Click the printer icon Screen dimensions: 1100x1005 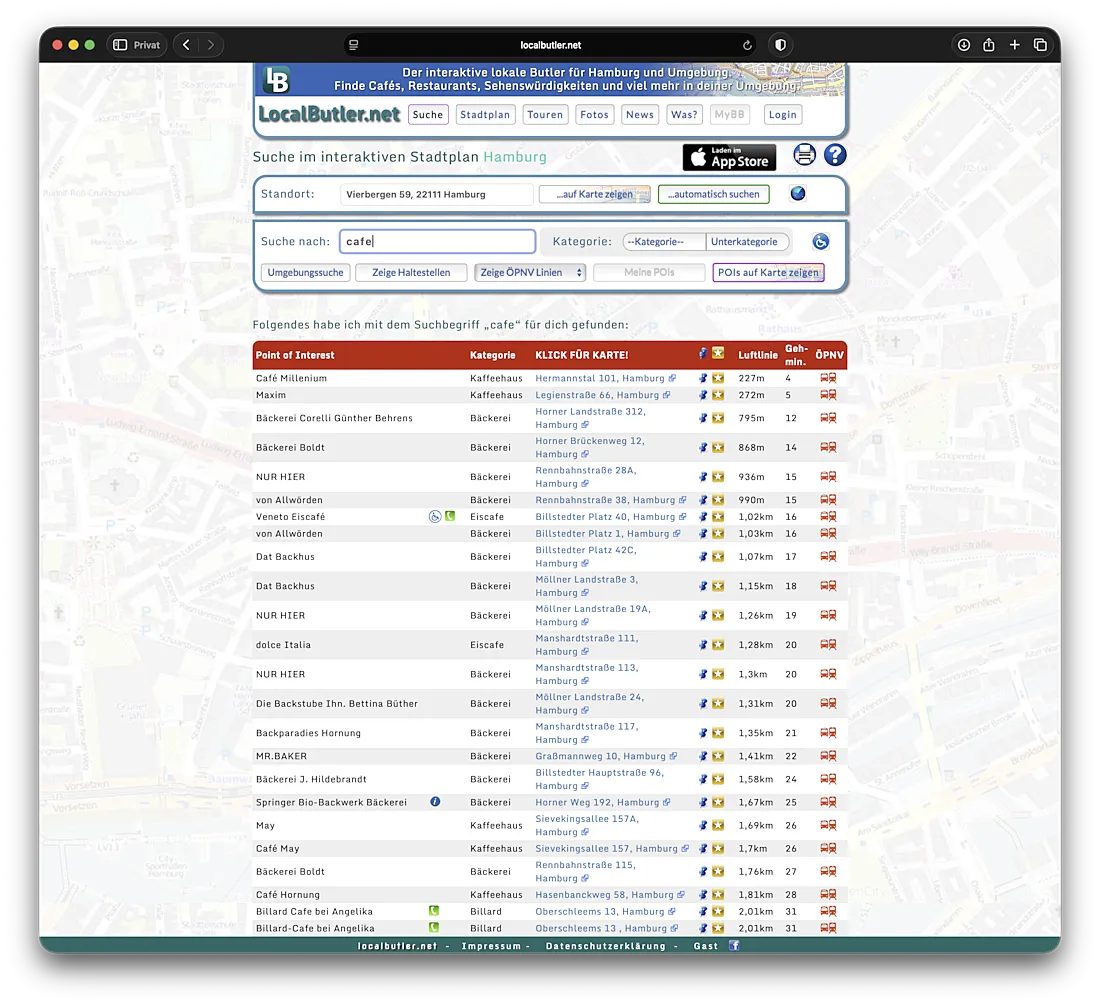[x=805, y=155]
